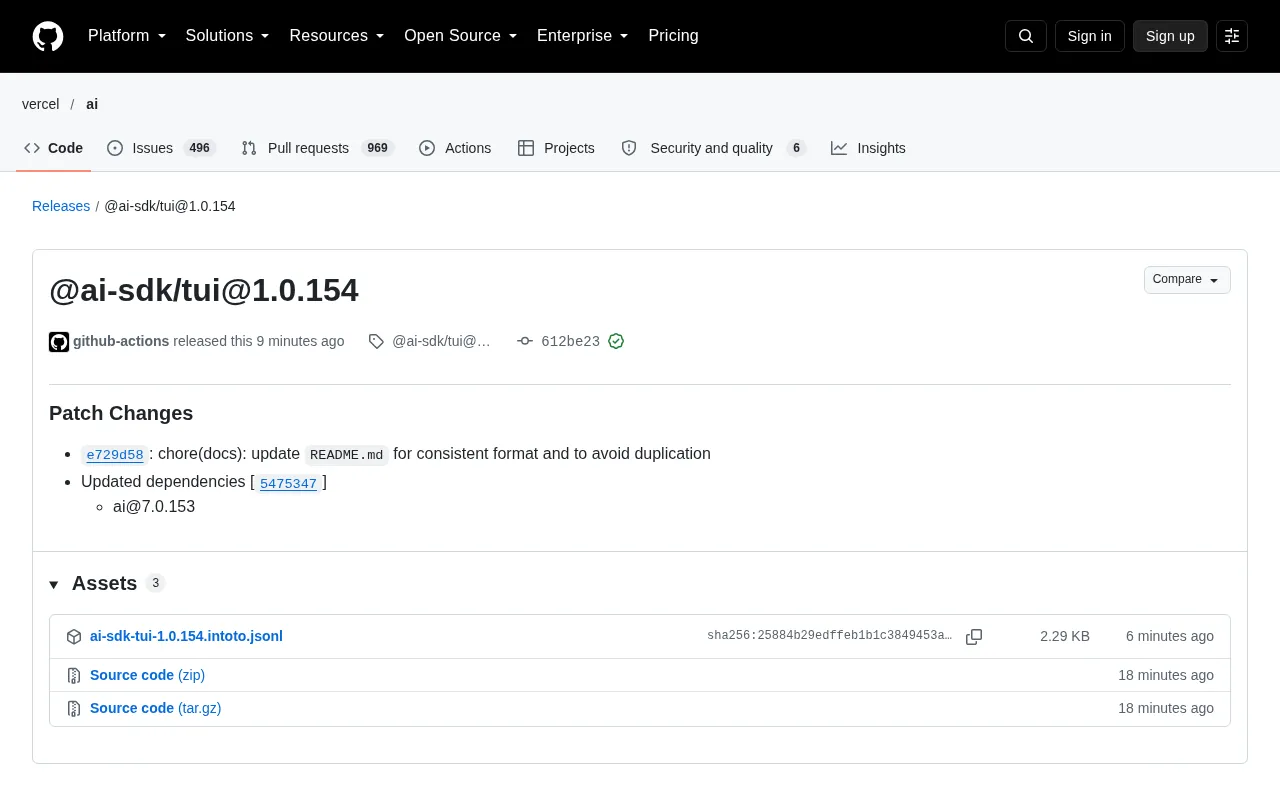The width and height of the screenshot is (1280, 800).
Task: Click the Sign in button
Action: [x=1090, y=36]
